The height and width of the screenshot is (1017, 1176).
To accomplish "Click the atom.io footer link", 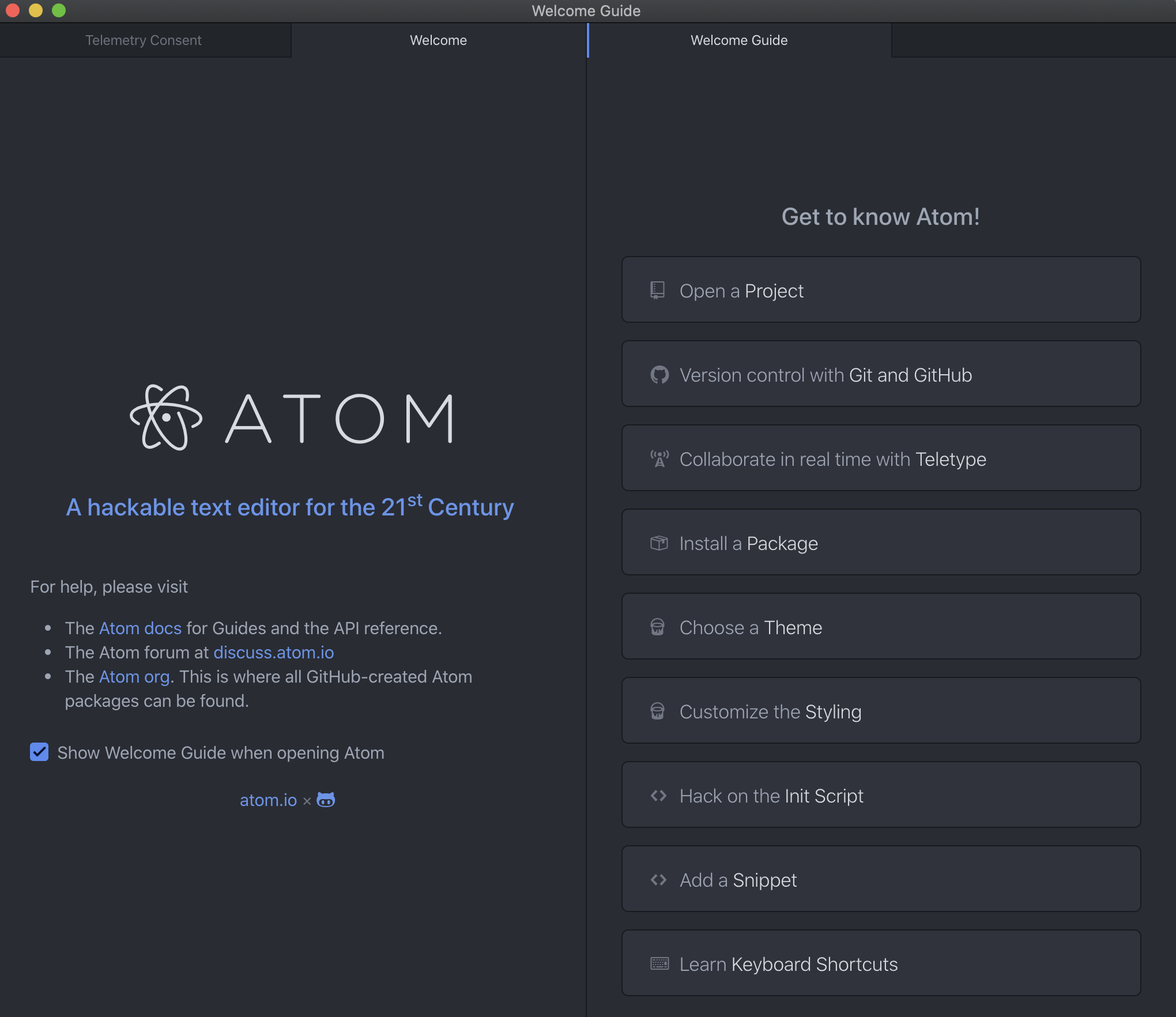I will point(268,800).
